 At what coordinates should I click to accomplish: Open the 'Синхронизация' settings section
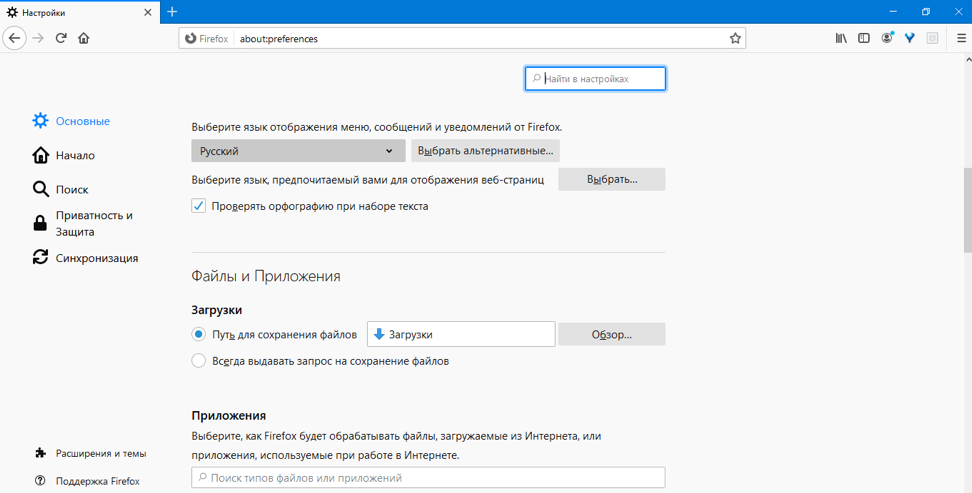pos(96,258)
